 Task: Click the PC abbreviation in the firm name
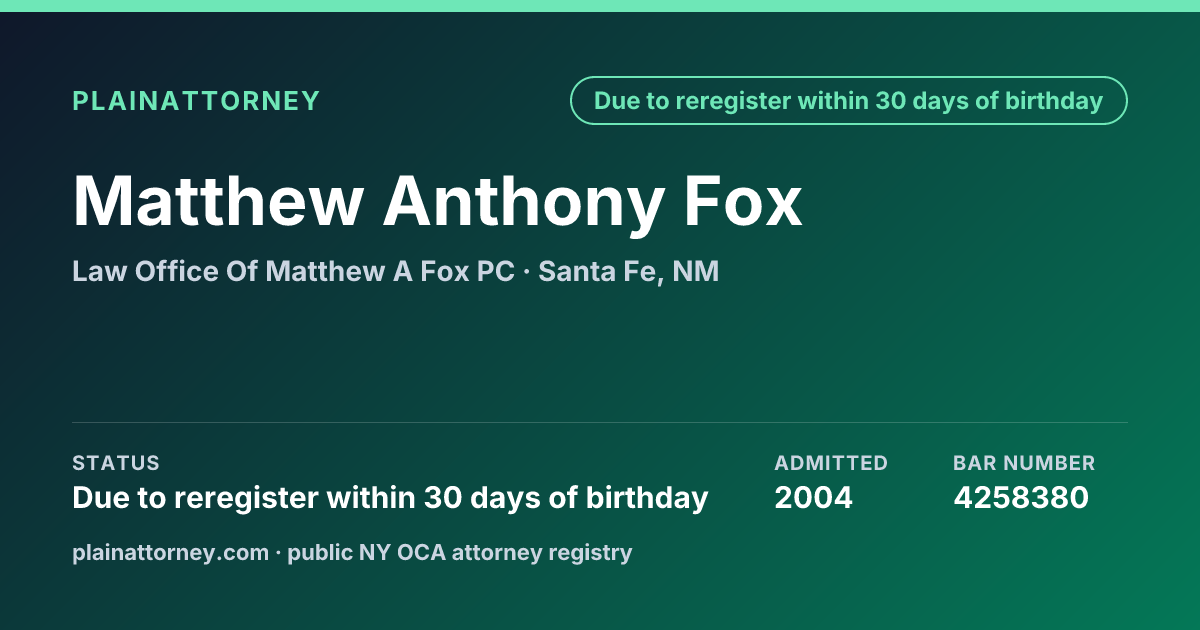(495, 271)
